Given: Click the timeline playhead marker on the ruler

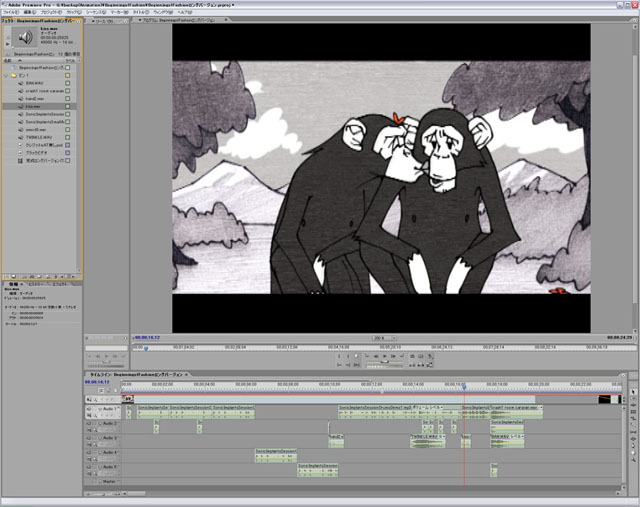Looking at the screenshot, I should [464, 387].
